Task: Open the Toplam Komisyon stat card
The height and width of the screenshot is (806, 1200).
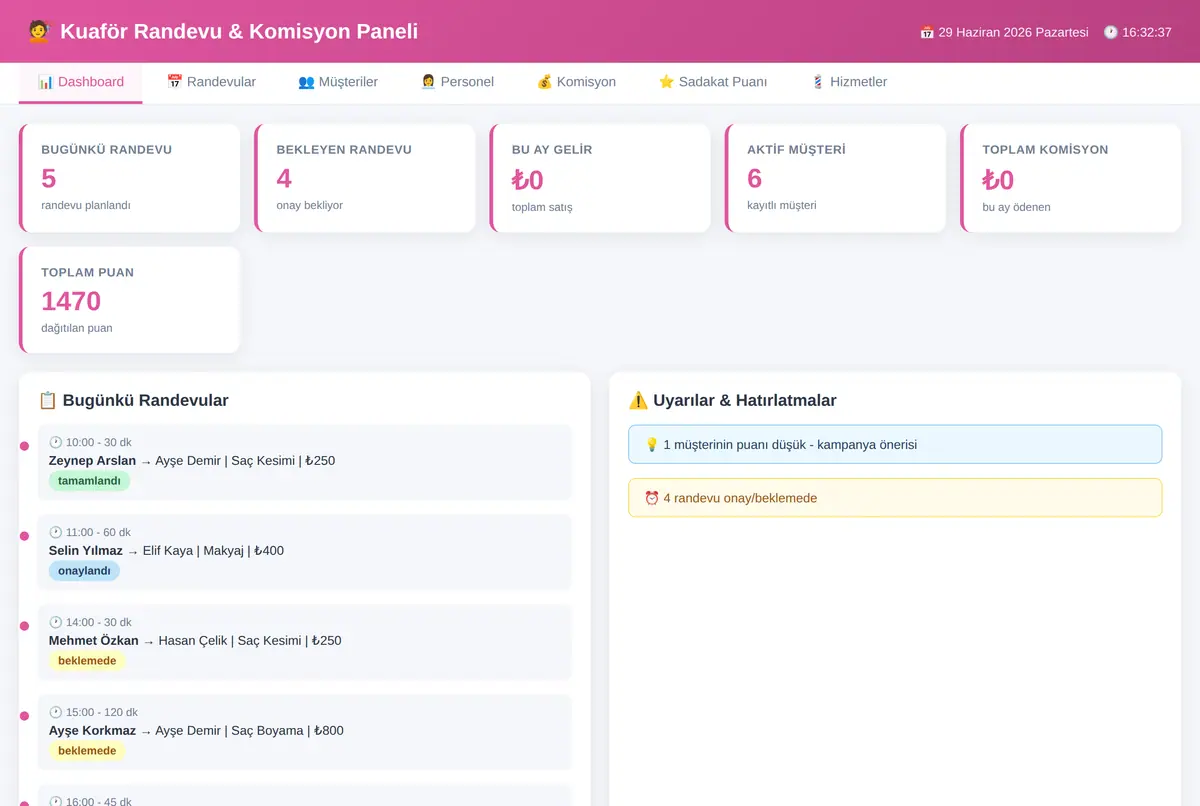Action: coord(1070,178)
